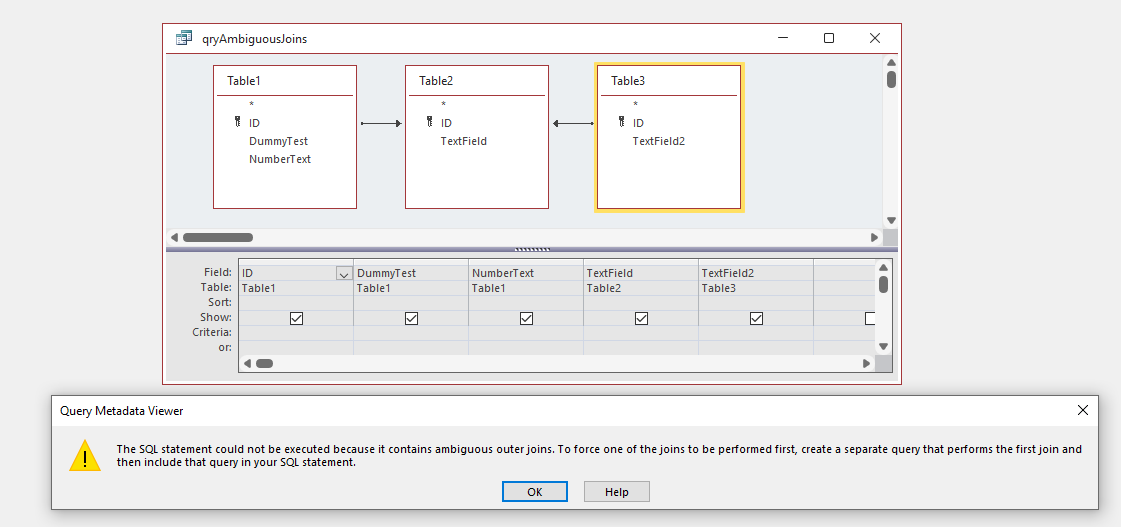This screenshot has width=1121, height=527.
Task: Select the asterisk field in Table1
Action: [252, 104]
